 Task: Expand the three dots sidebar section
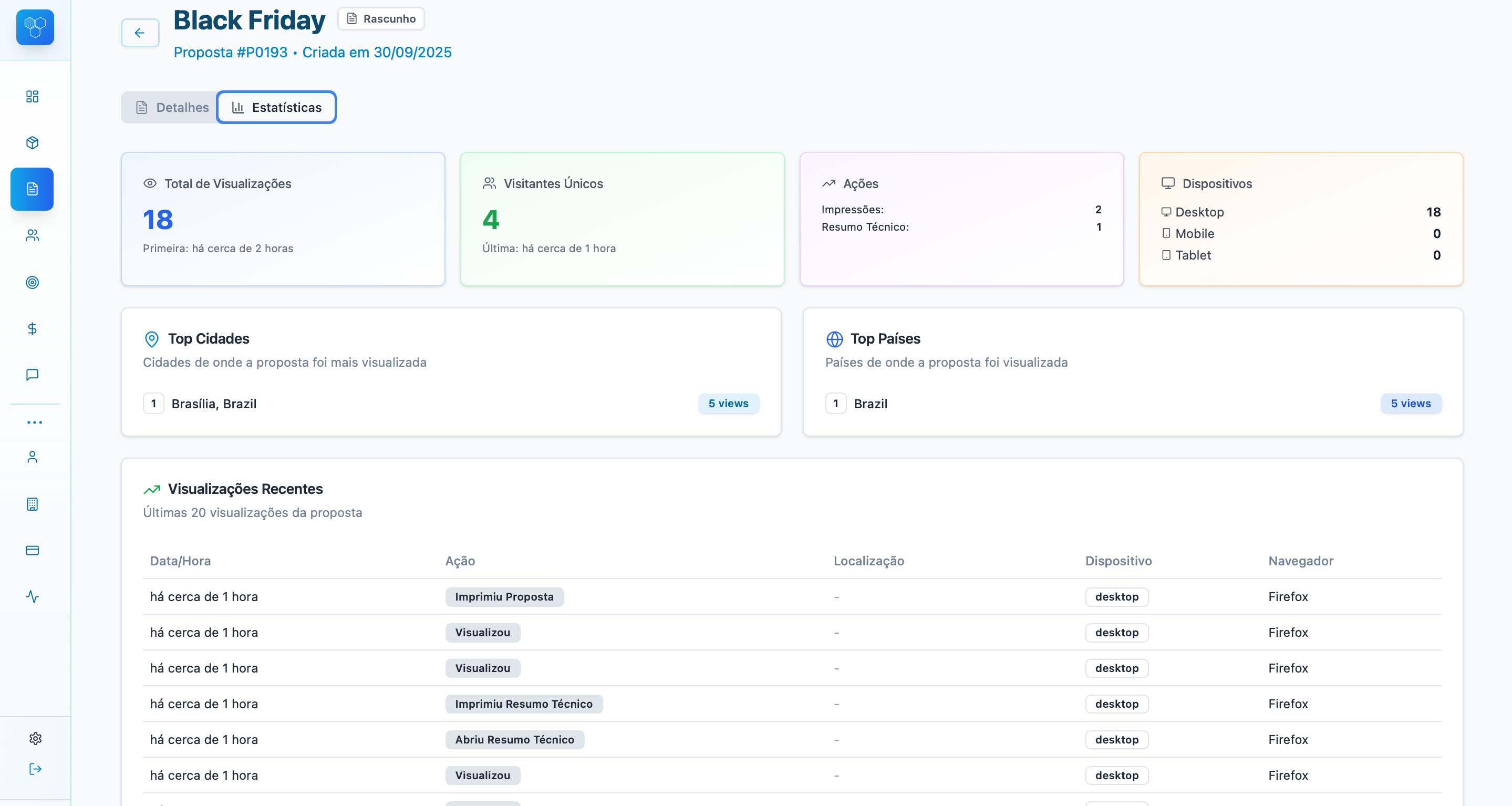pos(35,422)
